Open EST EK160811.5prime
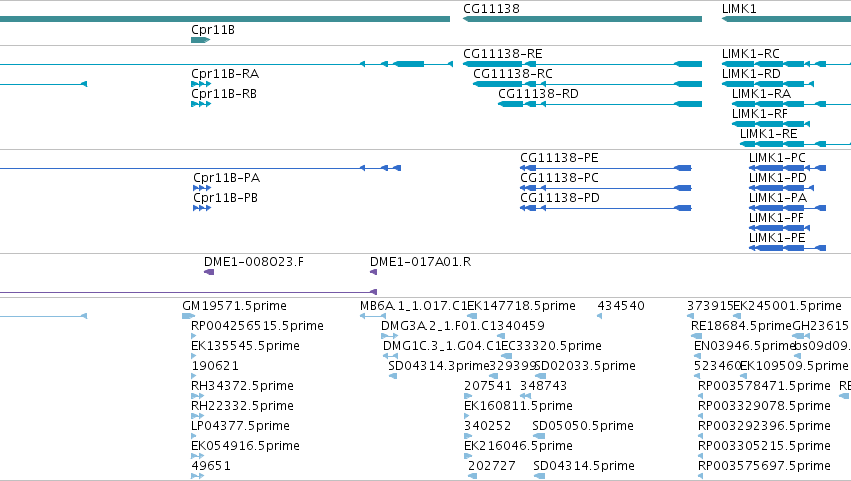Image resolution: width=851 pixels, height=481 pixels. (518, 406)
